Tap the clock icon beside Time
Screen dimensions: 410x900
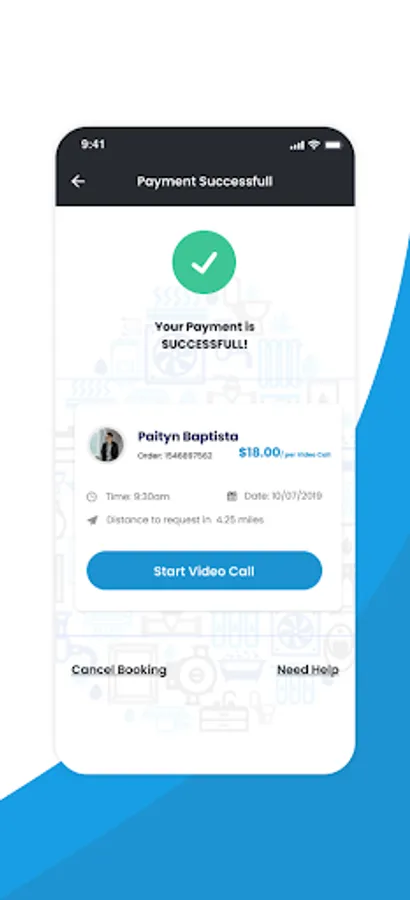[92, 496]
